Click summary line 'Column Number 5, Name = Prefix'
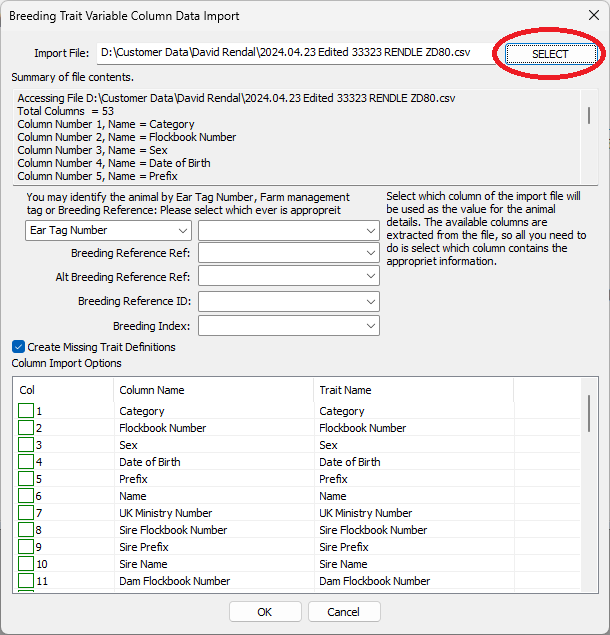610x635 pixels. click(97, 176)
